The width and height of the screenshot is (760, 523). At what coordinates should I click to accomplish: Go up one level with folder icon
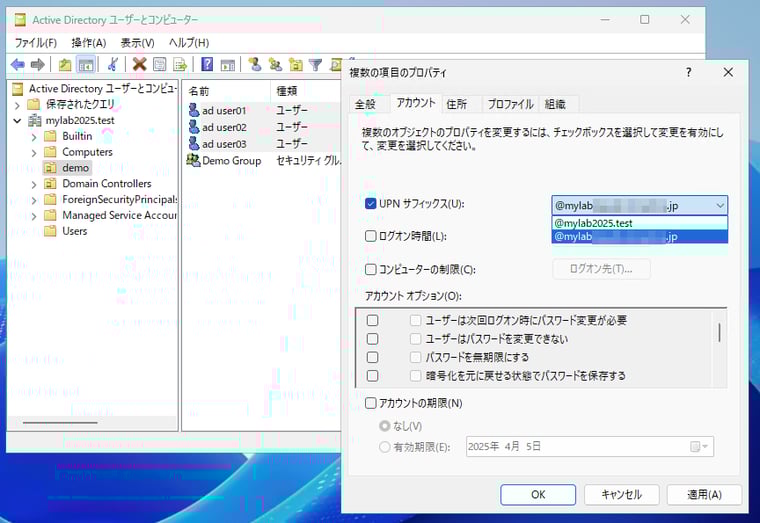tap(65, 64)
